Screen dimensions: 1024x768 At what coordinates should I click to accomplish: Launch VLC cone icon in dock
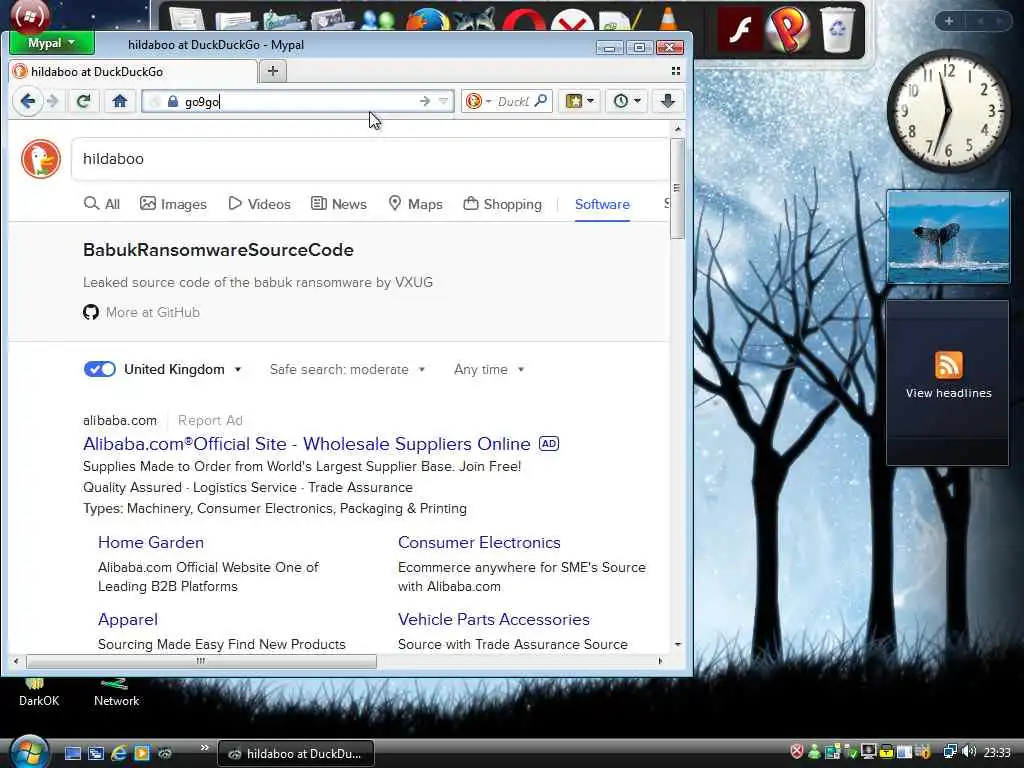click(668, 18)
